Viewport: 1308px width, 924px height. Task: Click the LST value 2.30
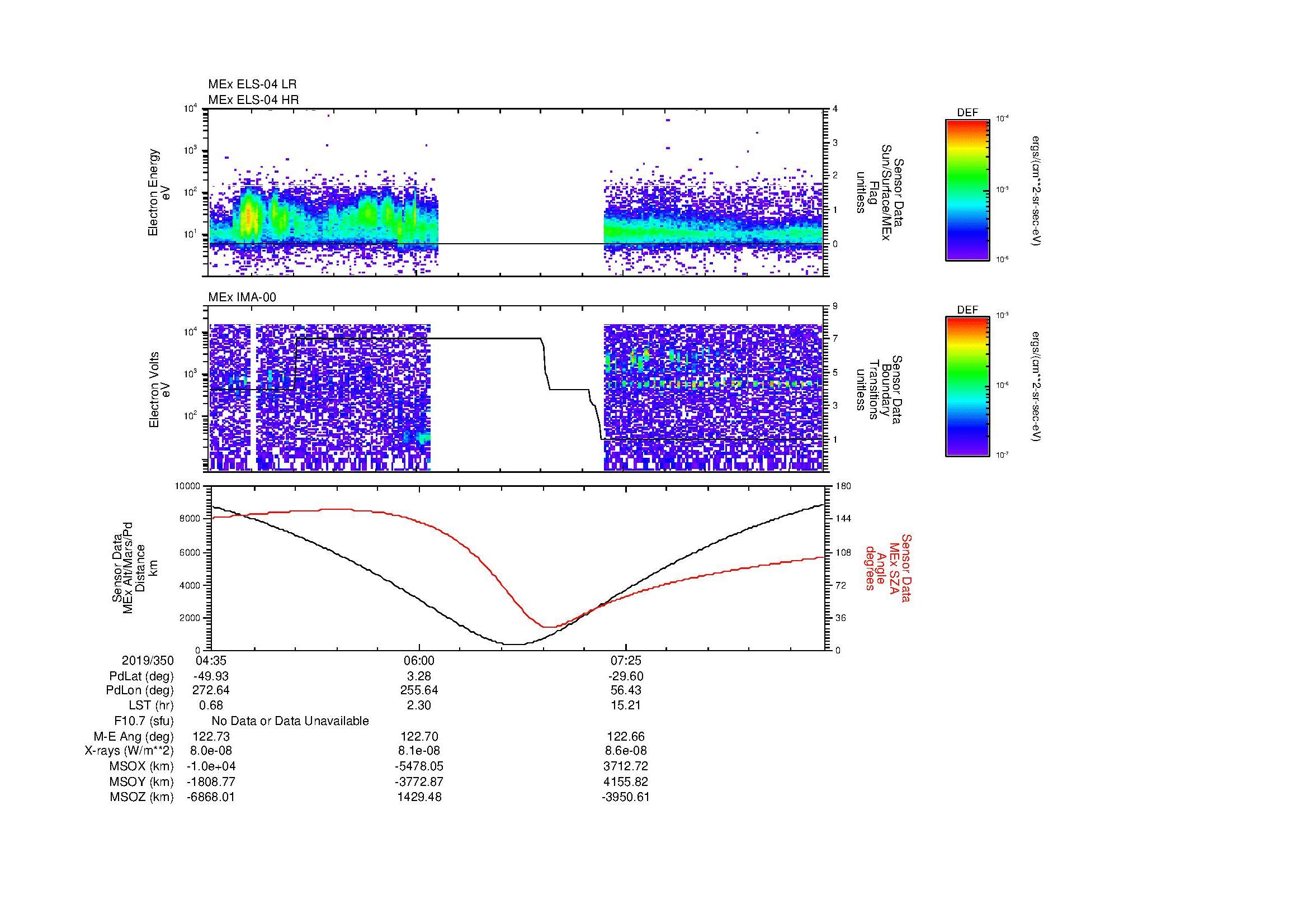click(x=419, y=706)
